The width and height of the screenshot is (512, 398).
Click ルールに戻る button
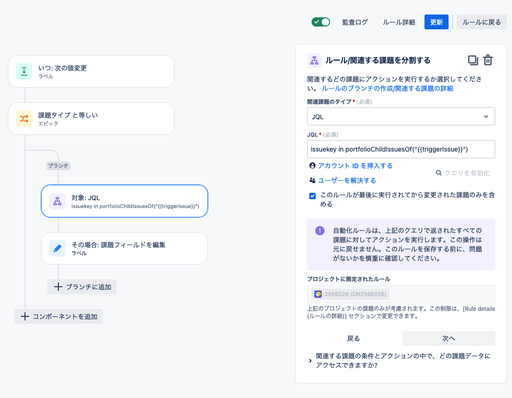click(x=482, y=22)
